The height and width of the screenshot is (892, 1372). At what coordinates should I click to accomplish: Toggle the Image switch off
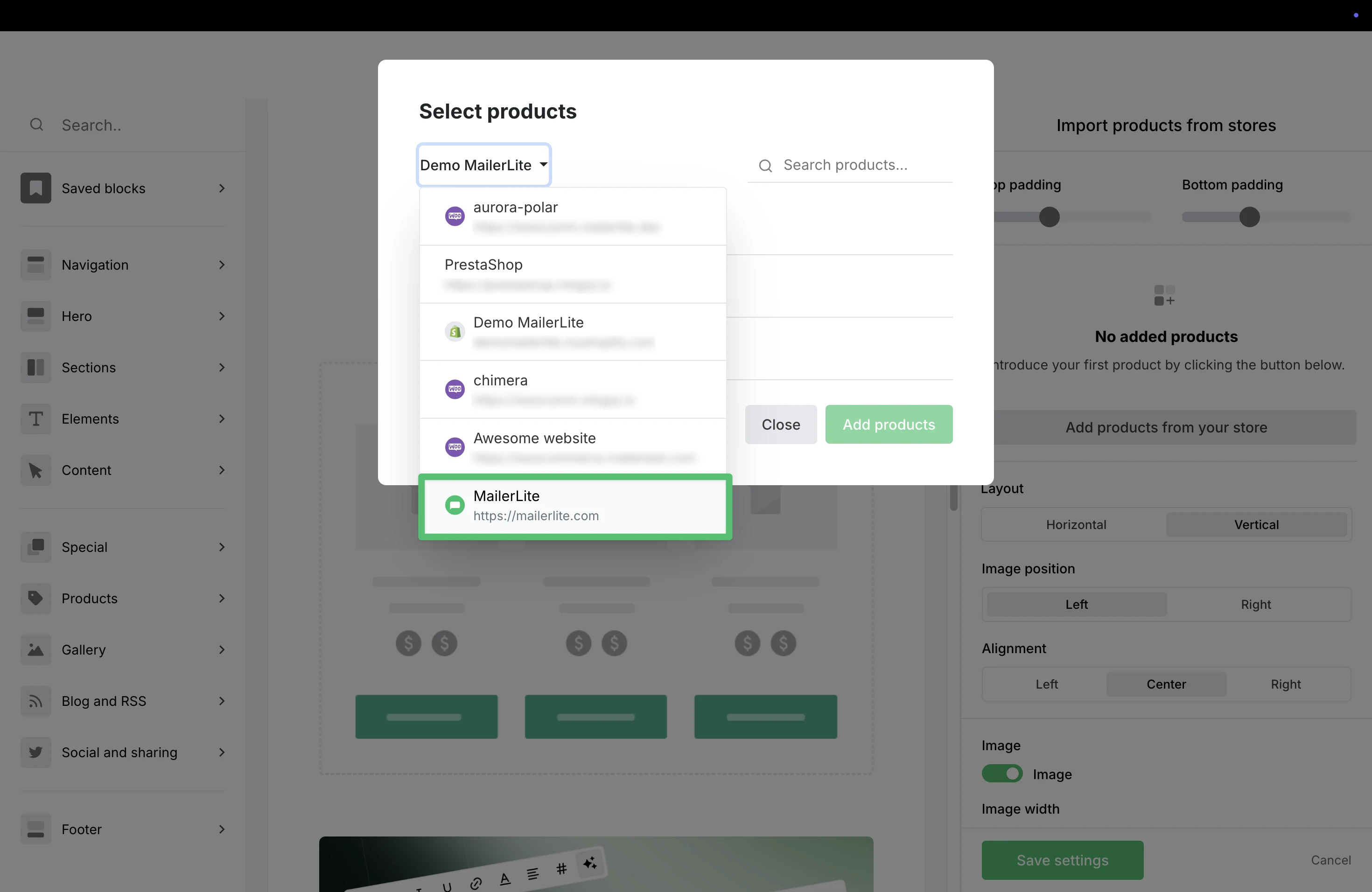[x=1002, y=774]
